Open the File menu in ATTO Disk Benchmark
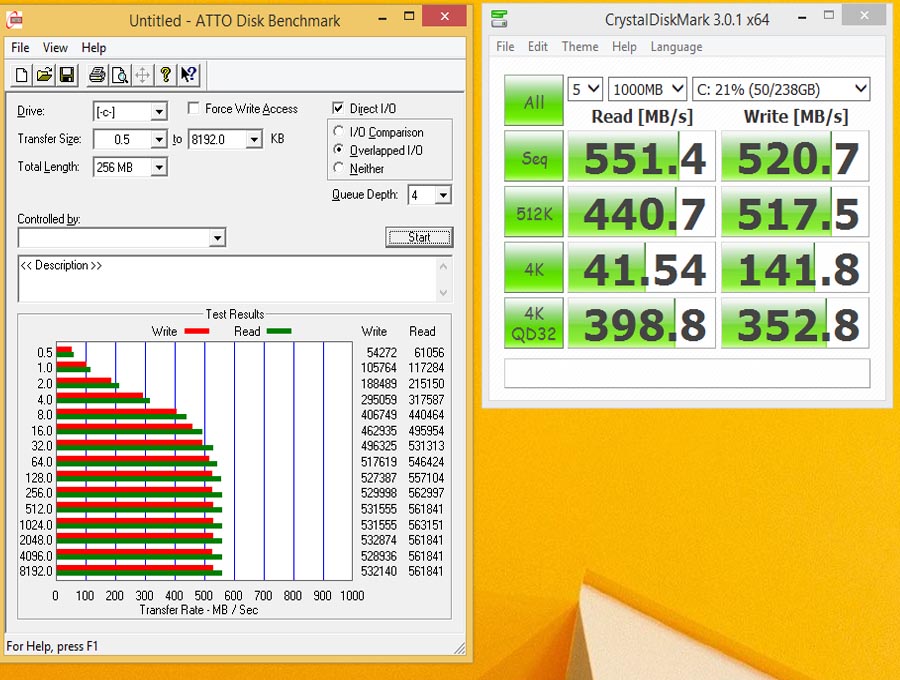The image size is (900, 680). coord(20,48)
